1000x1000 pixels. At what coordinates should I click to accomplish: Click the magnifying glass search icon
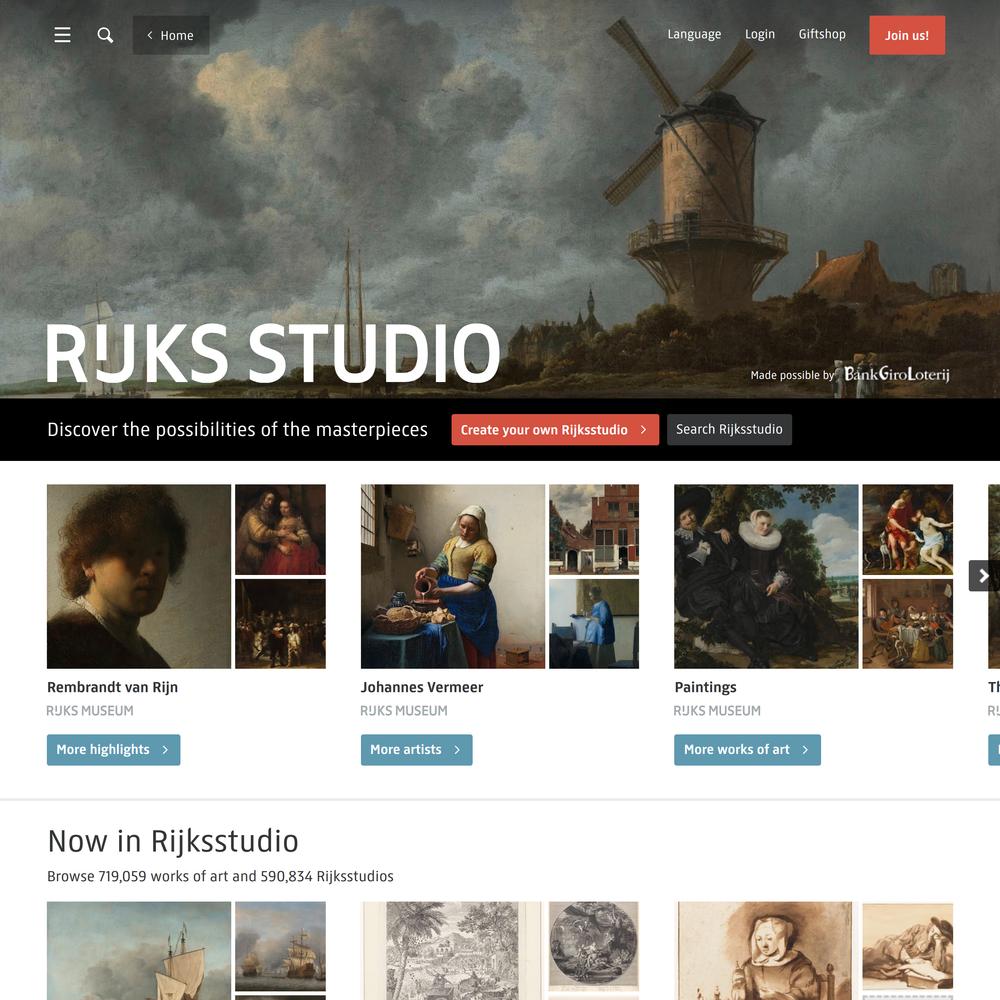(105, 35)
